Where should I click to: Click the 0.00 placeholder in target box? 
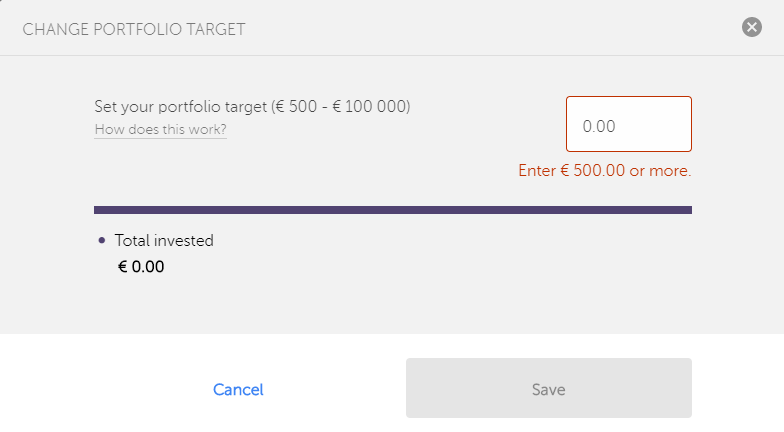(x=599, y=127)
